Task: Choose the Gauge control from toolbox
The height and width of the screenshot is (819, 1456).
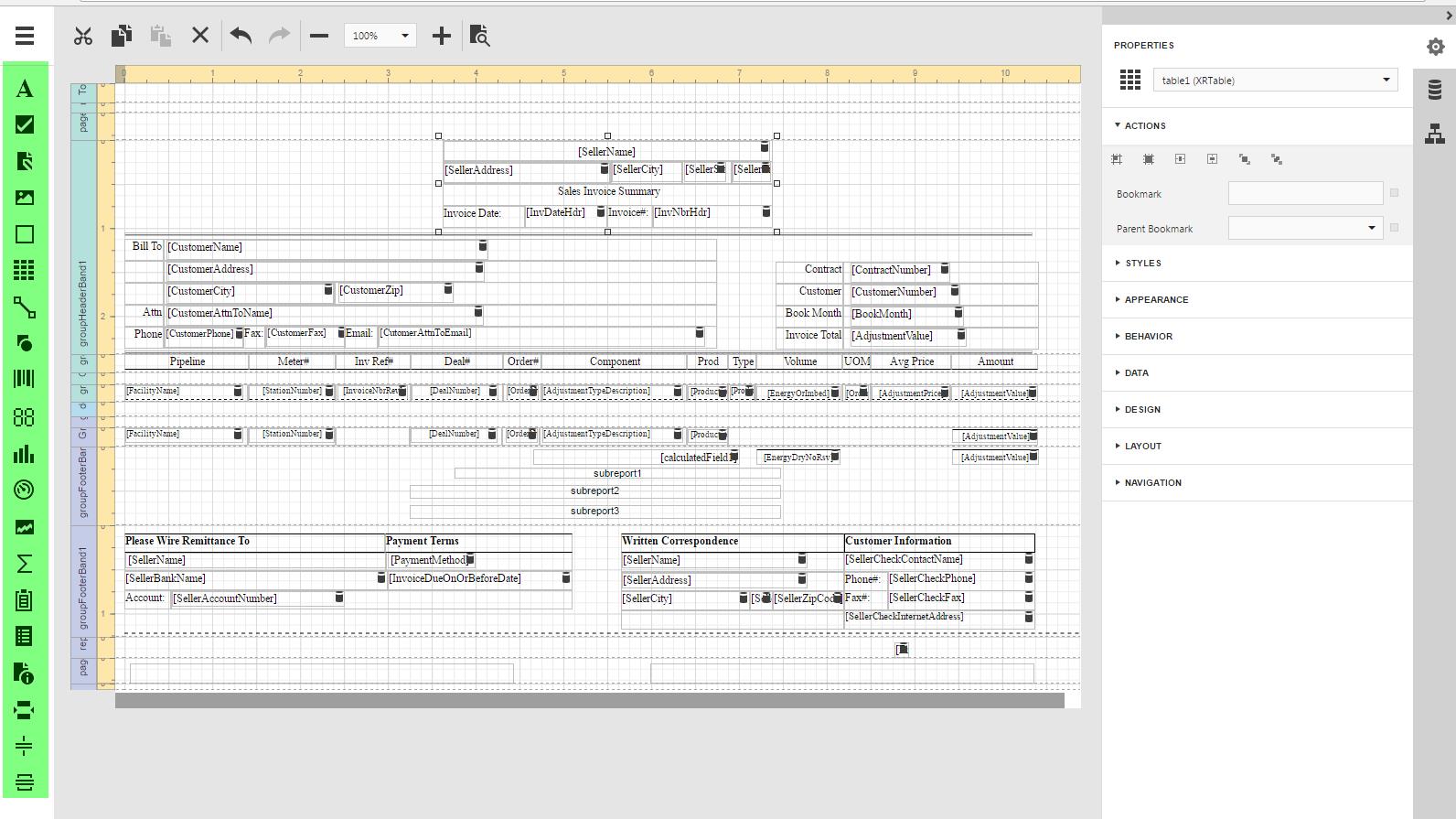Action: point(25,490)
